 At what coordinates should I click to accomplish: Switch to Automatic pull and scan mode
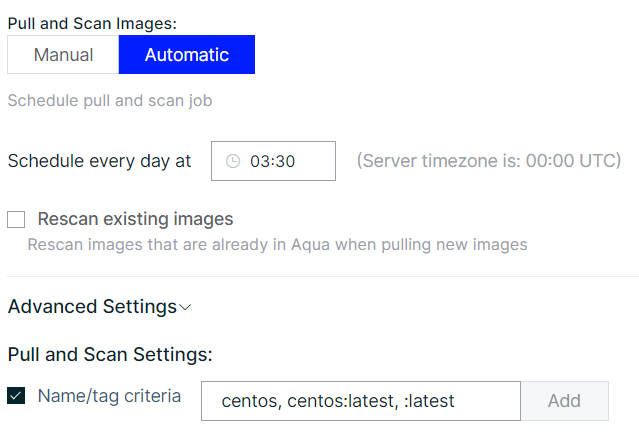[187, 55]
